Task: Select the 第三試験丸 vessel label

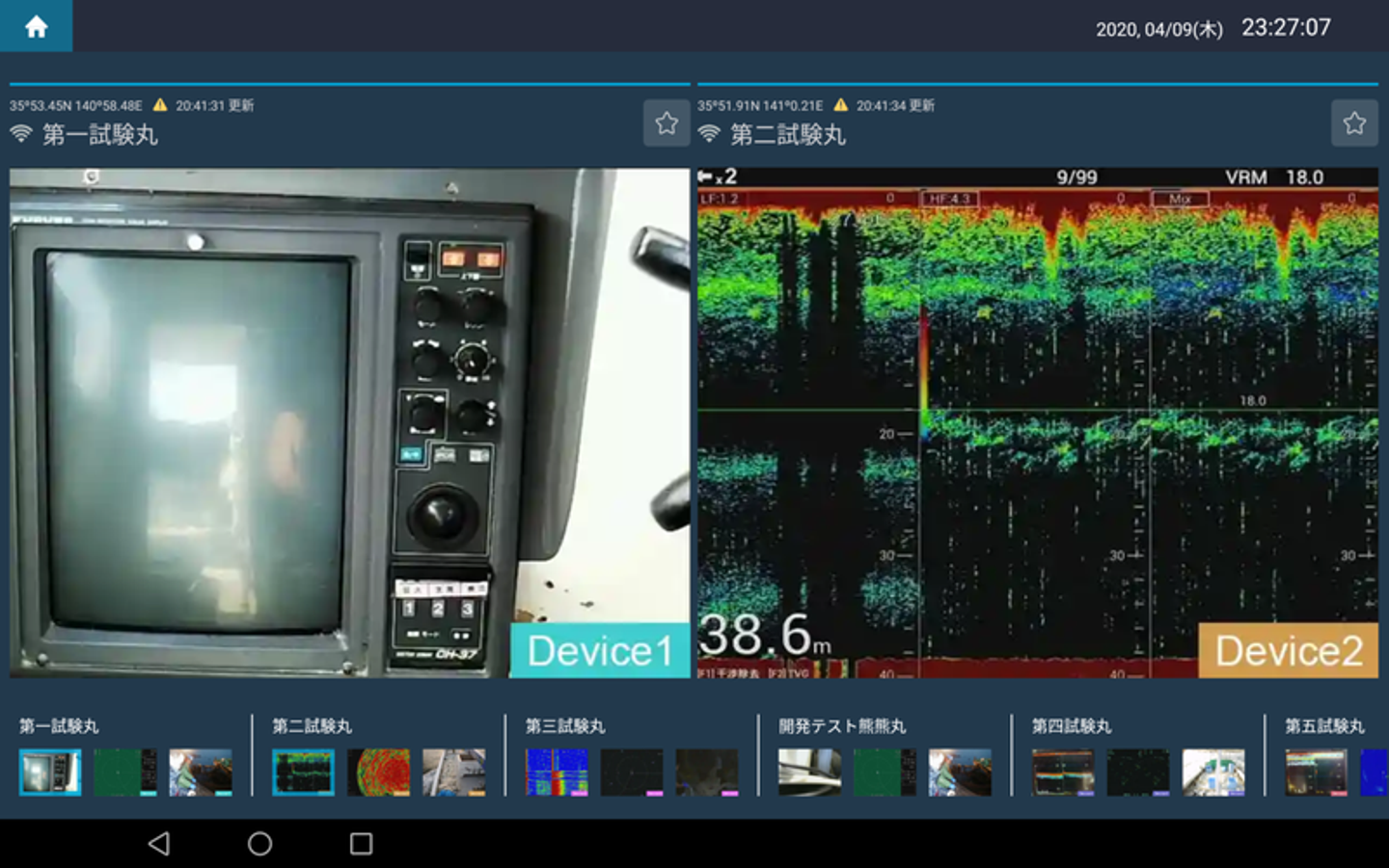Action: coord(565,726)
